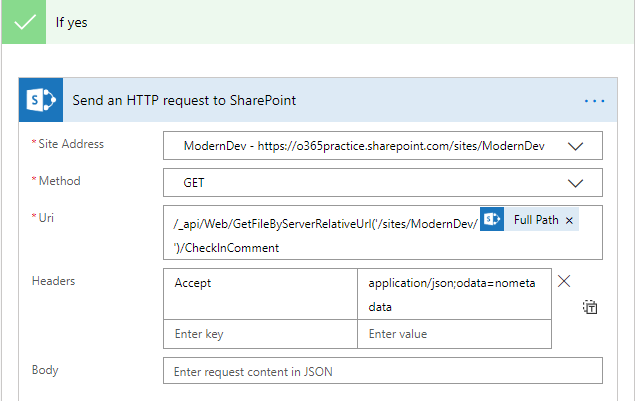Expand the Site Address dropdown chevron

575,146
